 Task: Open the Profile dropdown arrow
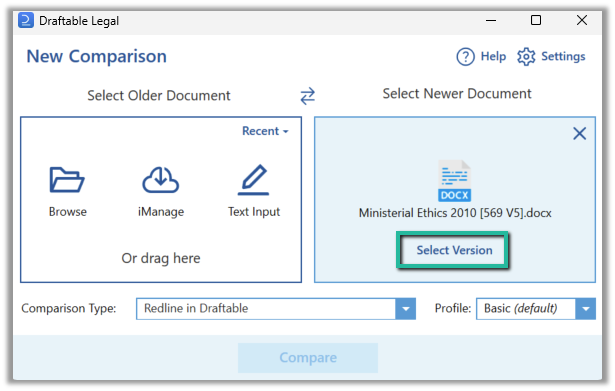(586, 309)
